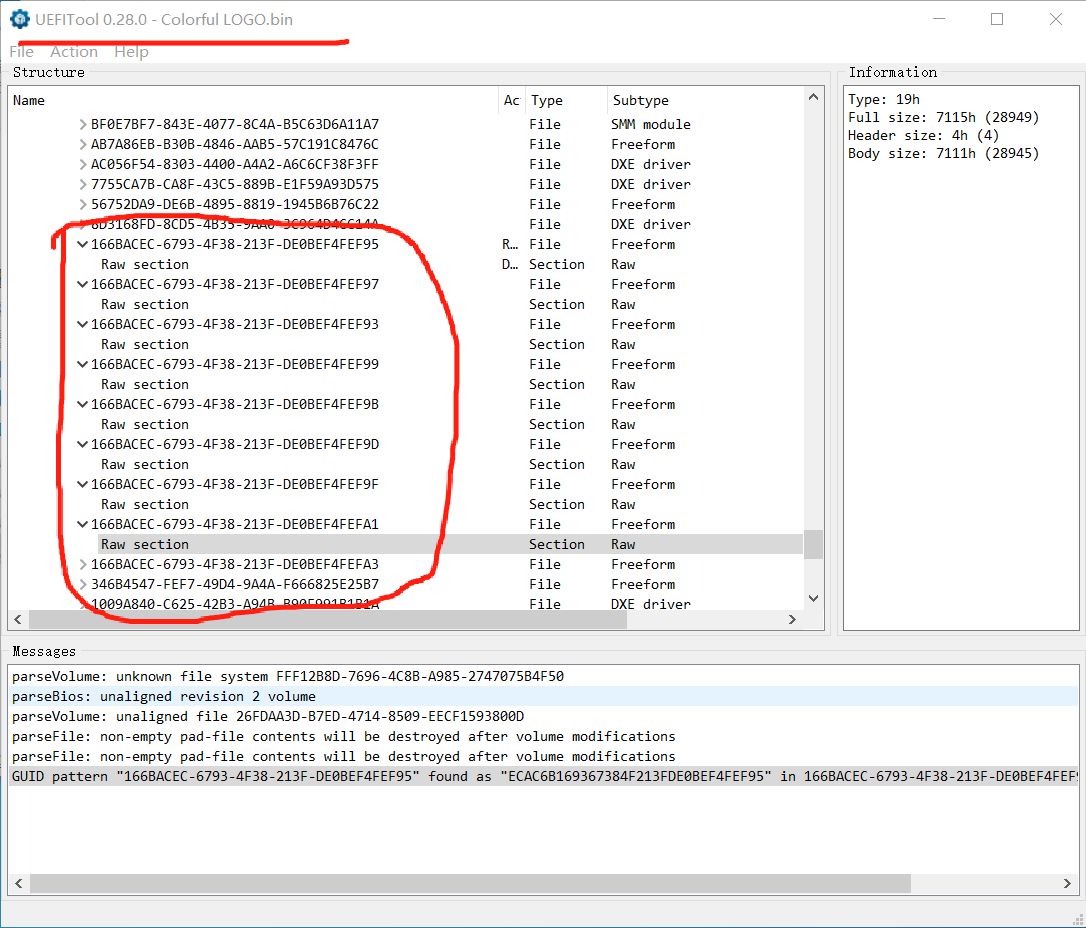Screen dimensions: 1086x928
Task: Click Structure horizontal scroll right arrow
Action: coord(792,620)
